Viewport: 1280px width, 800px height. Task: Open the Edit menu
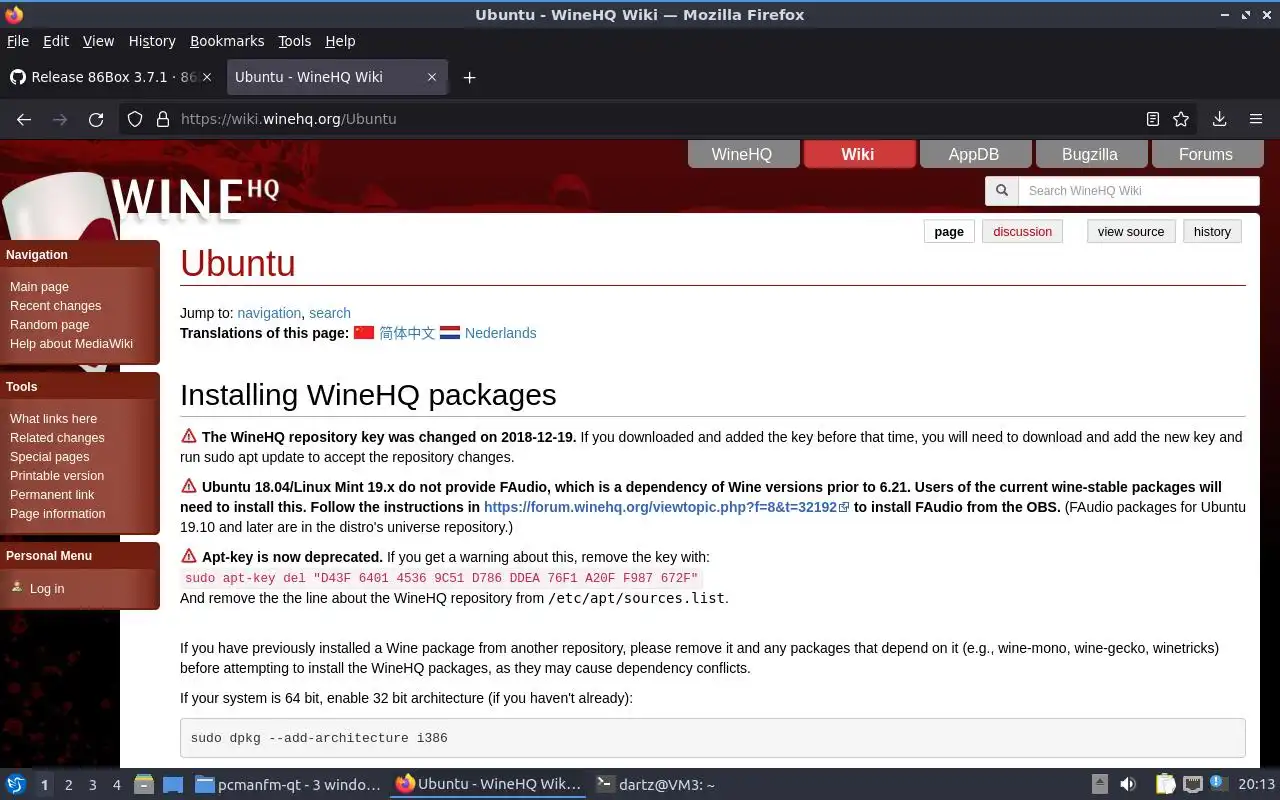point(56,41)
